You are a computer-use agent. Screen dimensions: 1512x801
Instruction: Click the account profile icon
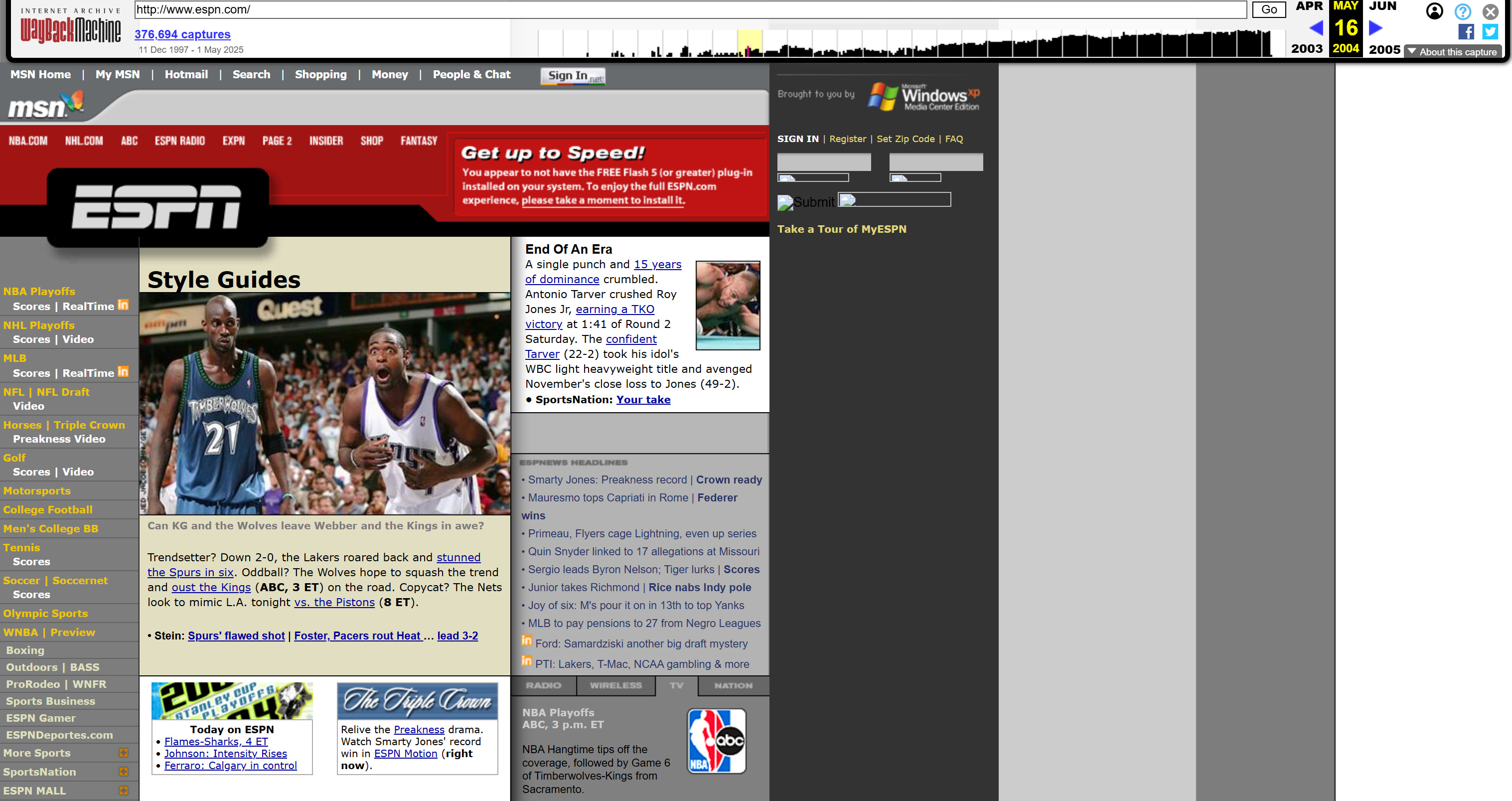(x=1435, y=12)
